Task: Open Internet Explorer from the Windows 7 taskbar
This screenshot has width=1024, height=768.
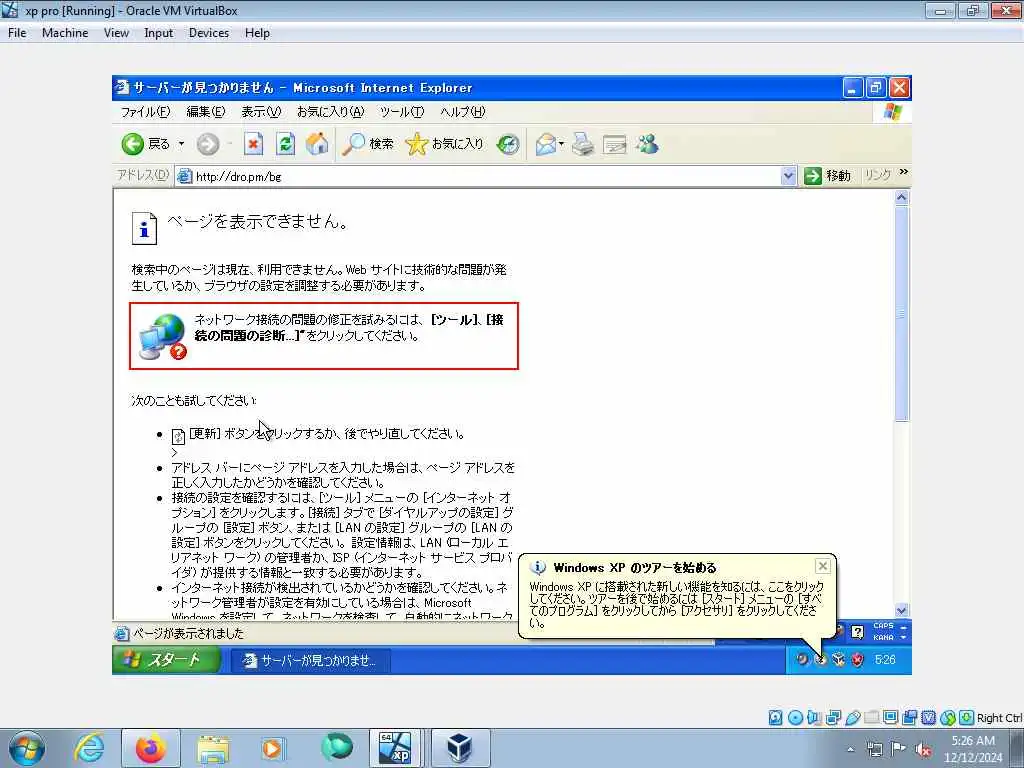Action: coord(89,748)
